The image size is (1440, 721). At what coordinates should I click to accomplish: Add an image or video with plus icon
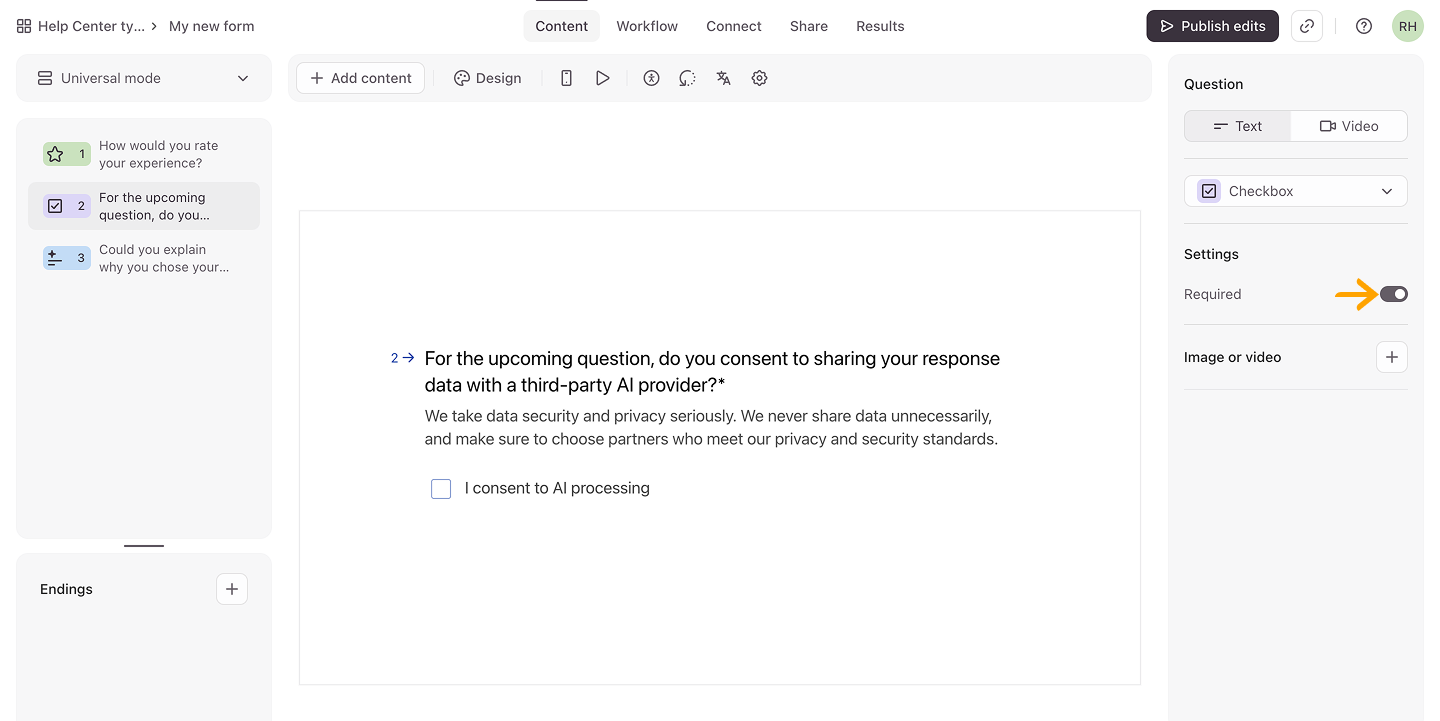coord(1392,357)
